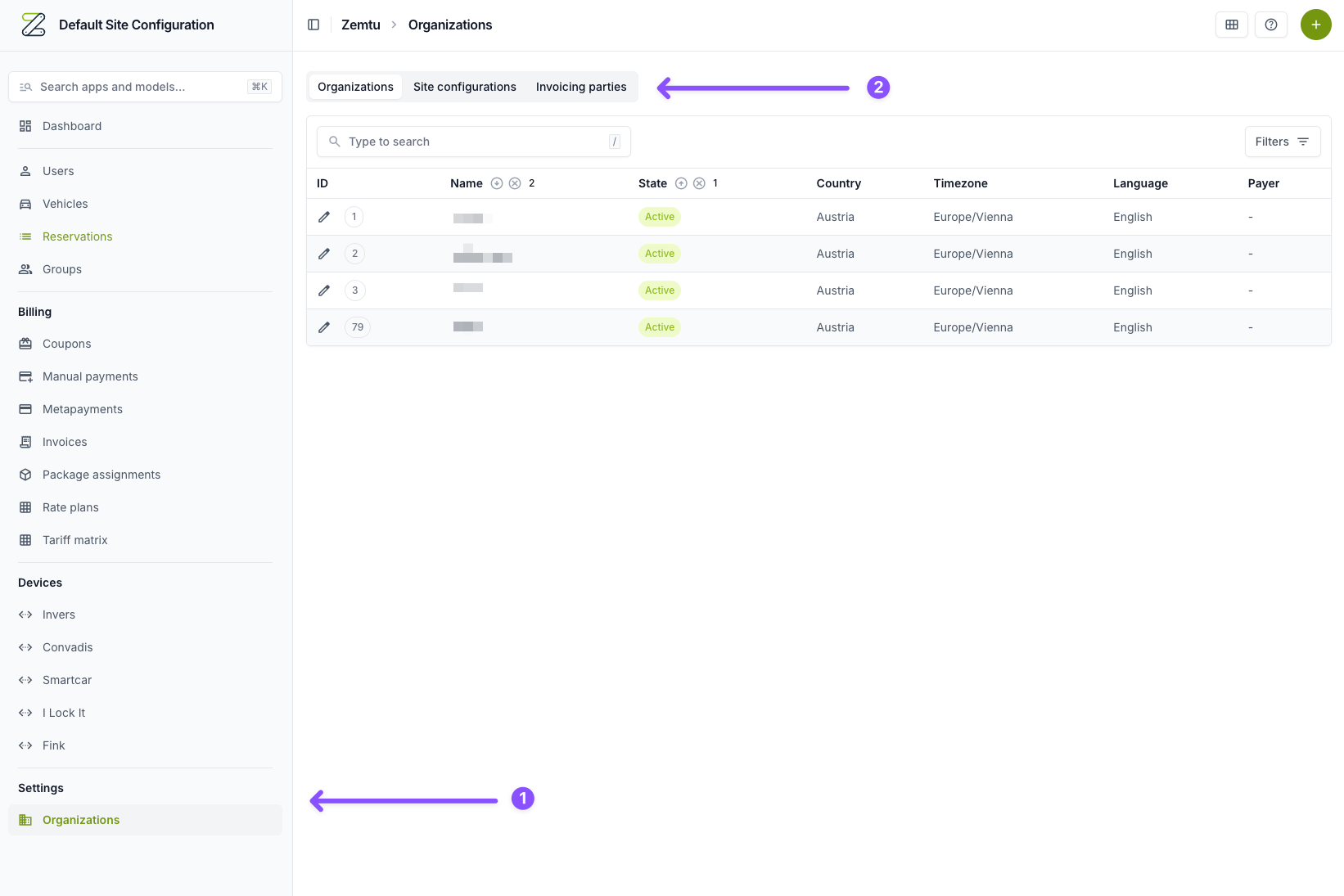Screen dimensions: 1344x896
Task: Toggle Name column sort direction arrow
Action: [497, 183]
